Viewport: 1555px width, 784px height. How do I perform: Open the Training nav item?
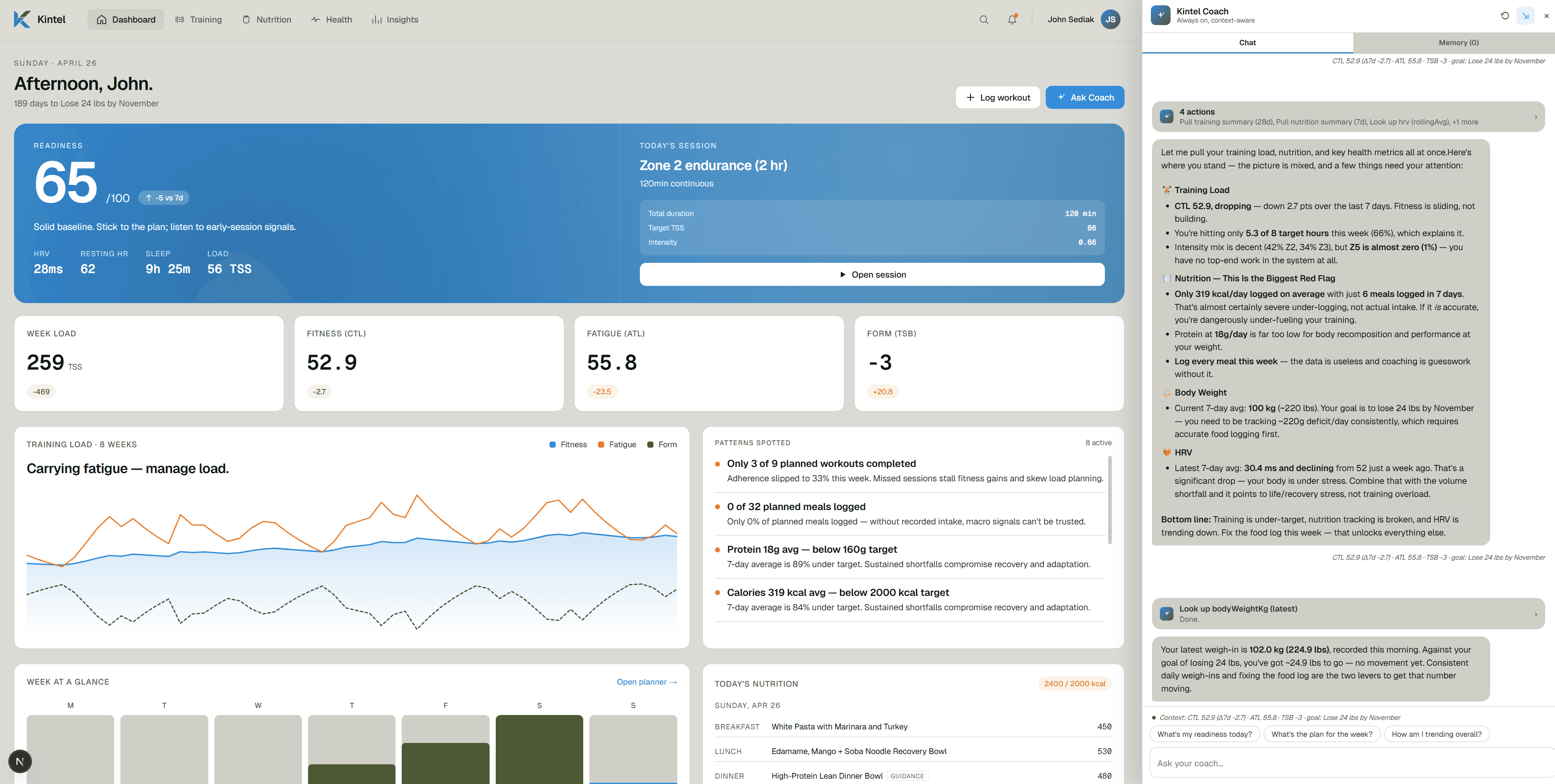[199, 20]
